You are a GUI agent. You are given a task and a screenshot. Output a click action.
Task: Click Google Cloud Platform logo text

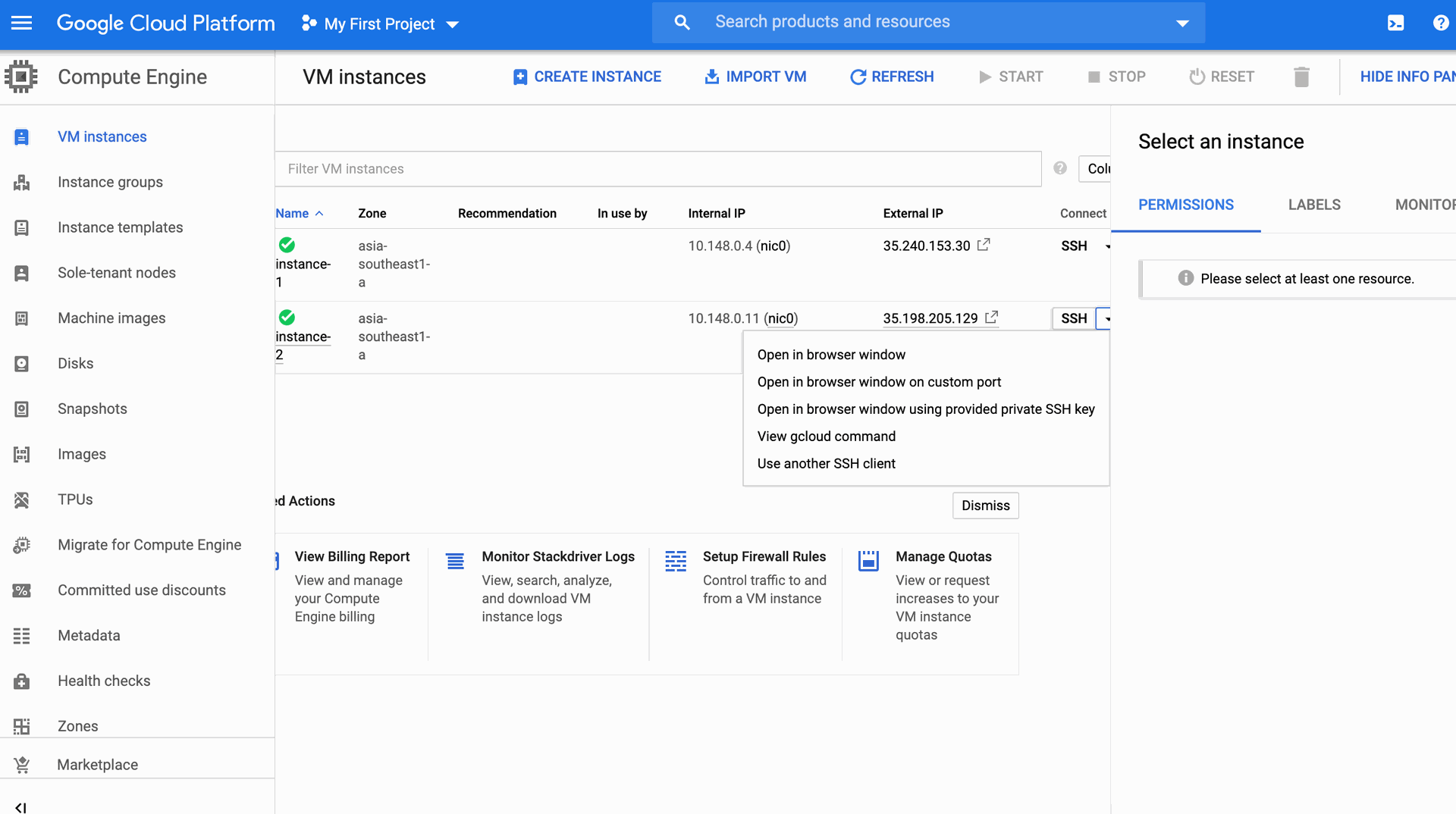pos(165,23)
